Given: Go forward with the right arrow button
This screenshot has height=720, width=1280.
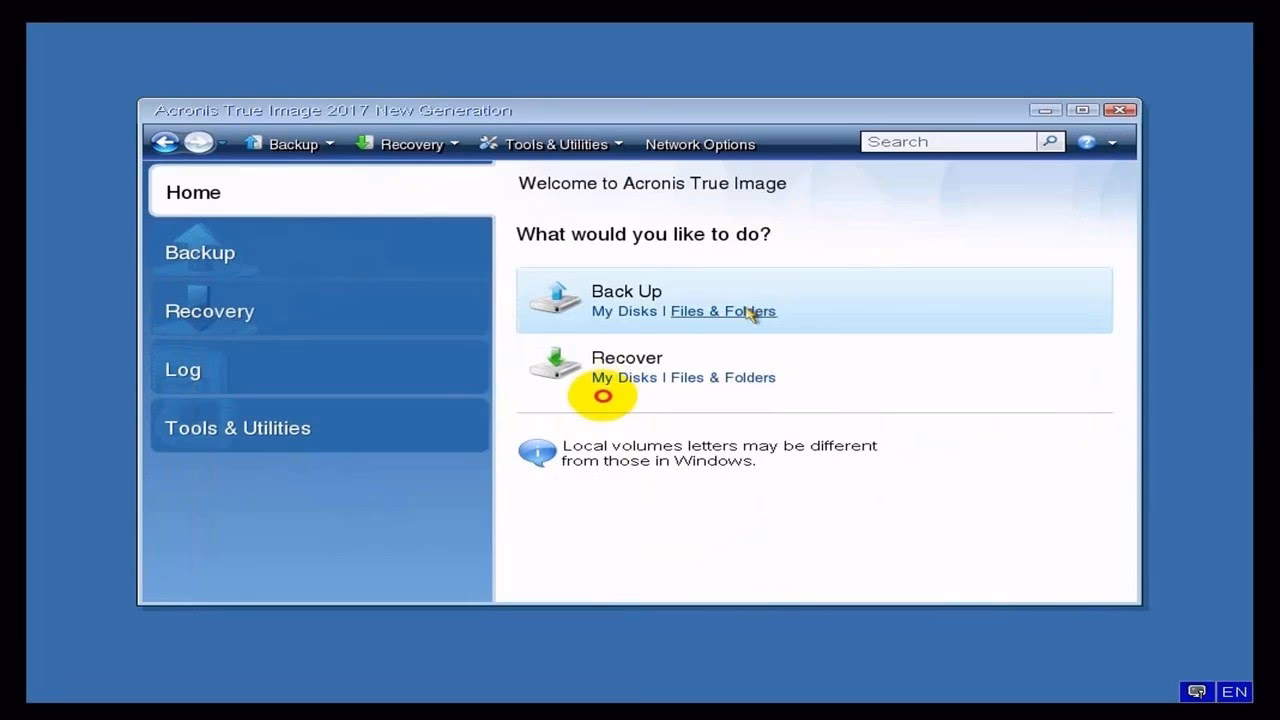Looking at the screenshot, I should (198, 143).
